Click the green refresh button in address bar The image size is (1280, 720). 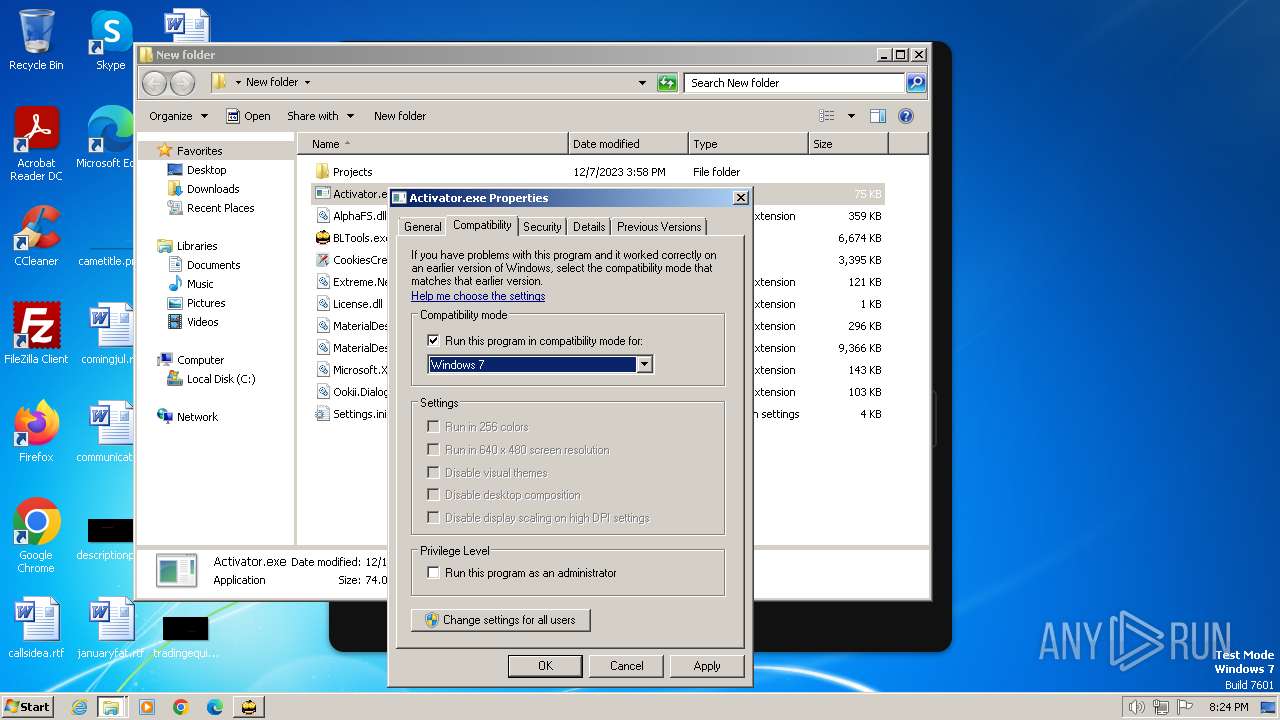(667, 83)
